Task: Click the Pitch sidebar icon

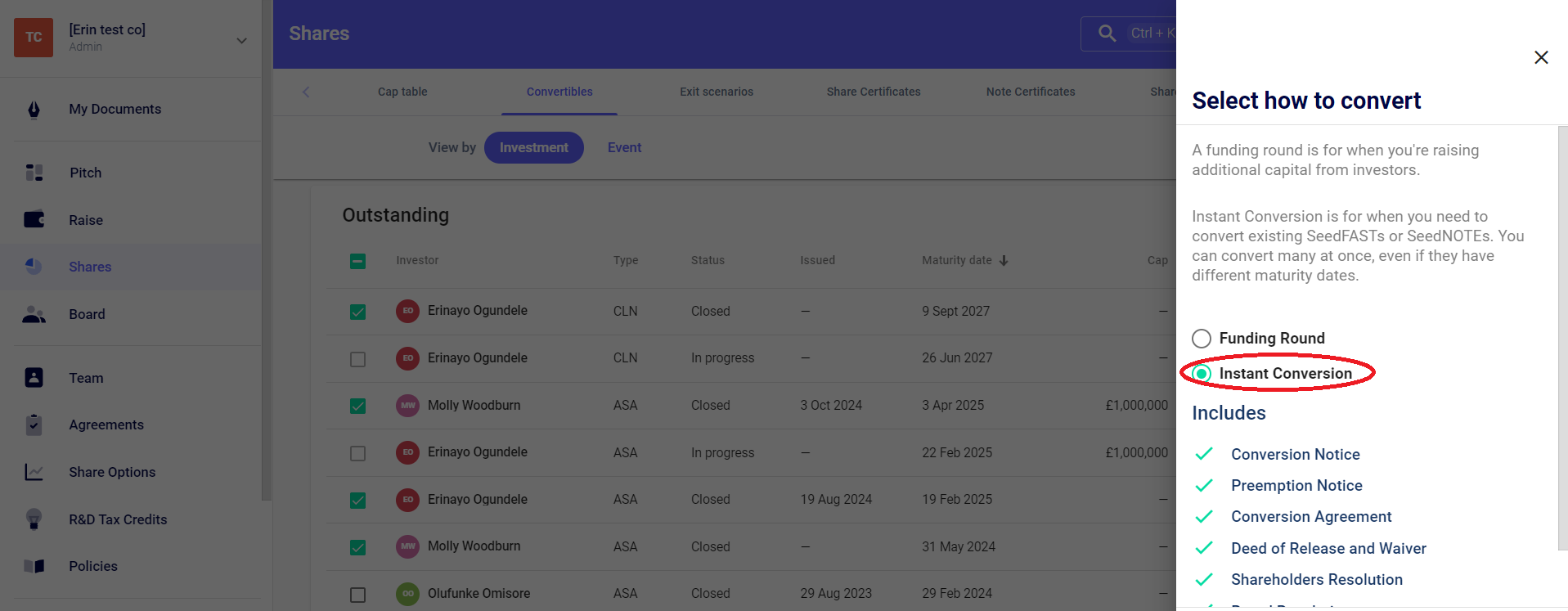Action: pos(34,173)
